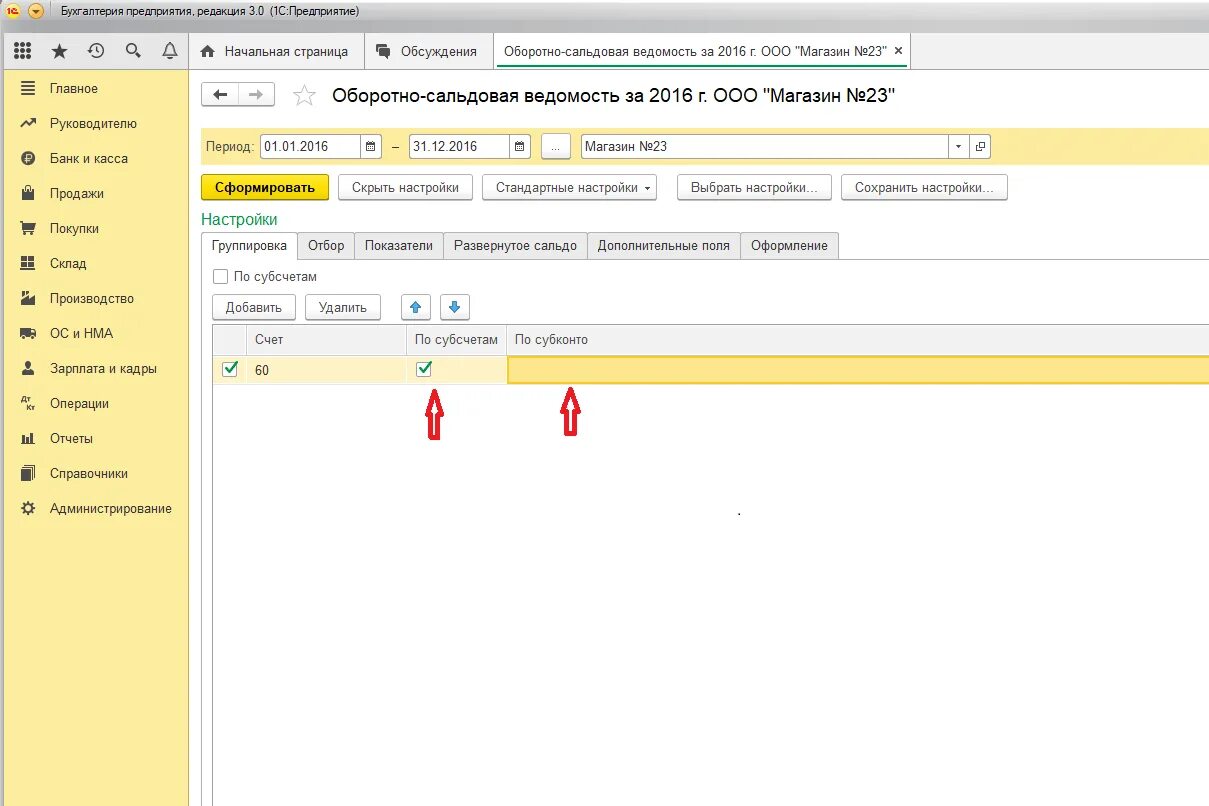The width and height of the screenshot is (1209, 806).
Task: Go forward with the right arrow button
Action: pyautogui.click(x=256, y=94)
